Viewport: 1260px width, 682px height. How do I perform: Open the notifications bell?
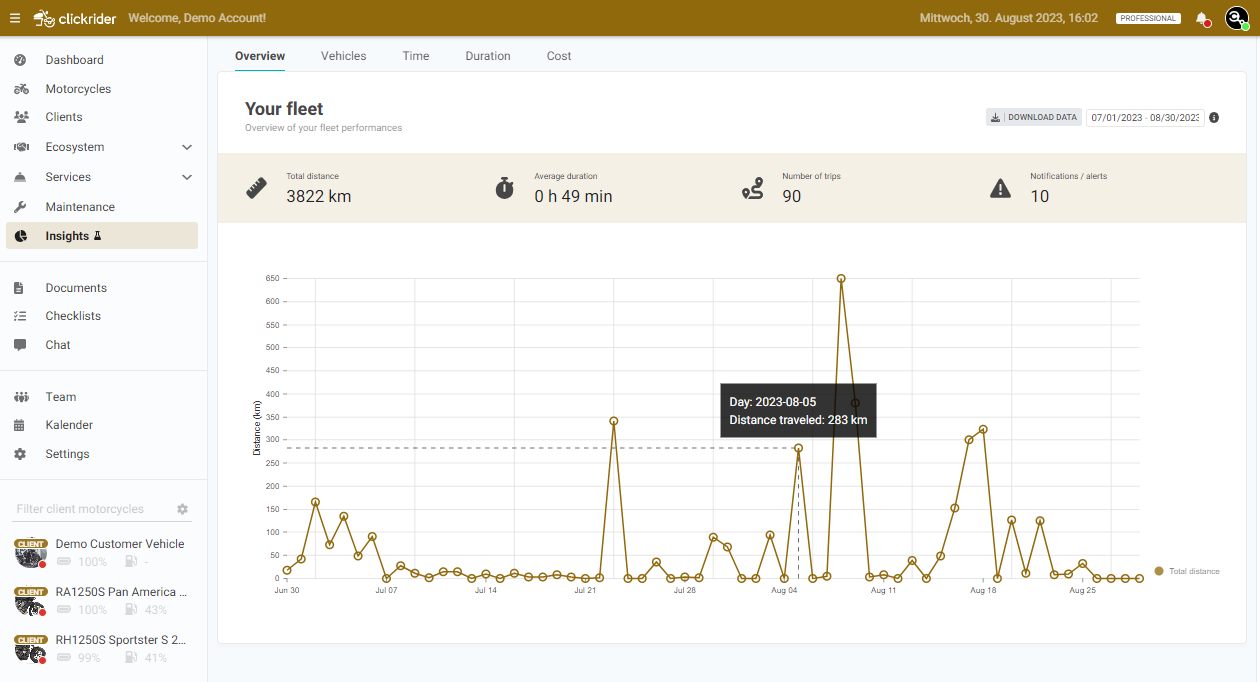tap(1203, 19)
